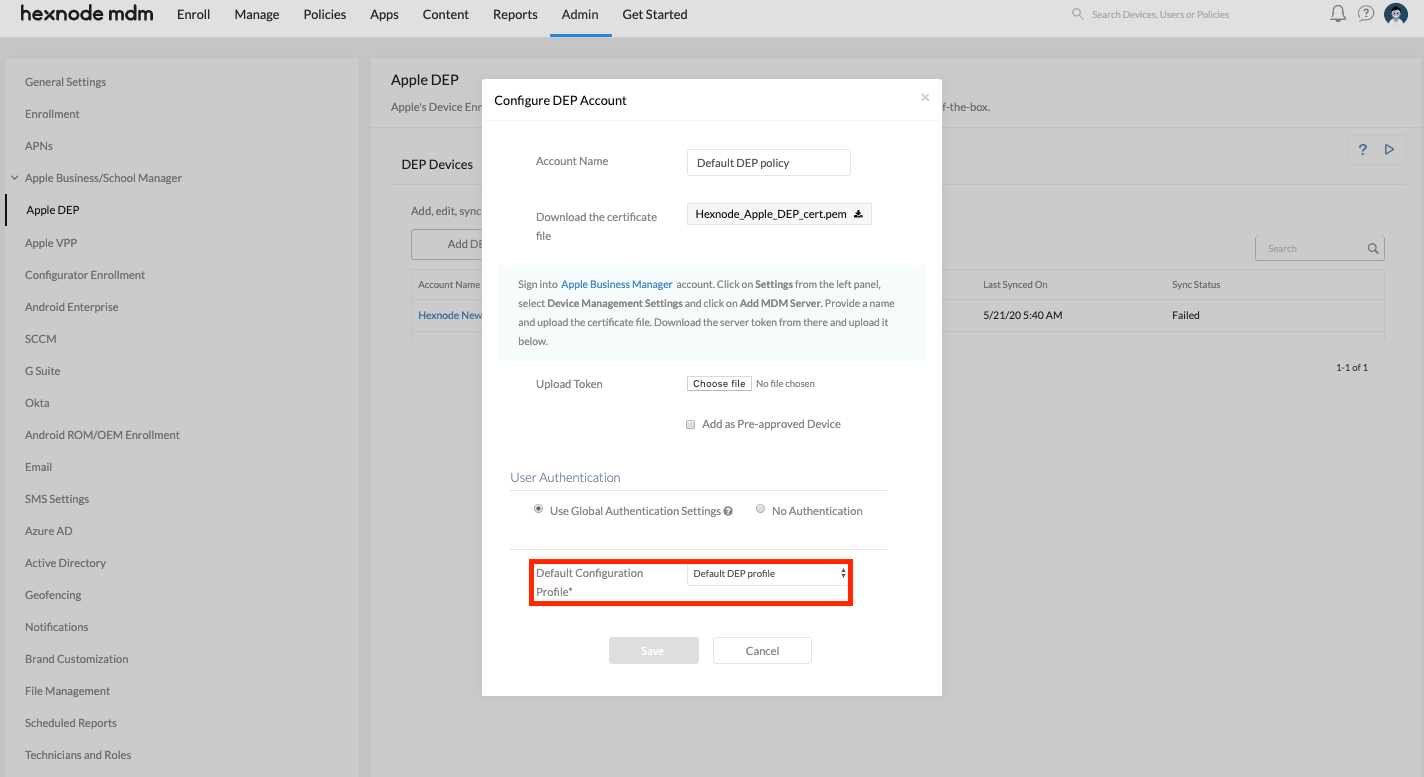The width and height of the screenshot is (1424, 777).
Task: Click the play video icon on Apple DEP page
Action: pyautogui.click(x=1389, y=150)
